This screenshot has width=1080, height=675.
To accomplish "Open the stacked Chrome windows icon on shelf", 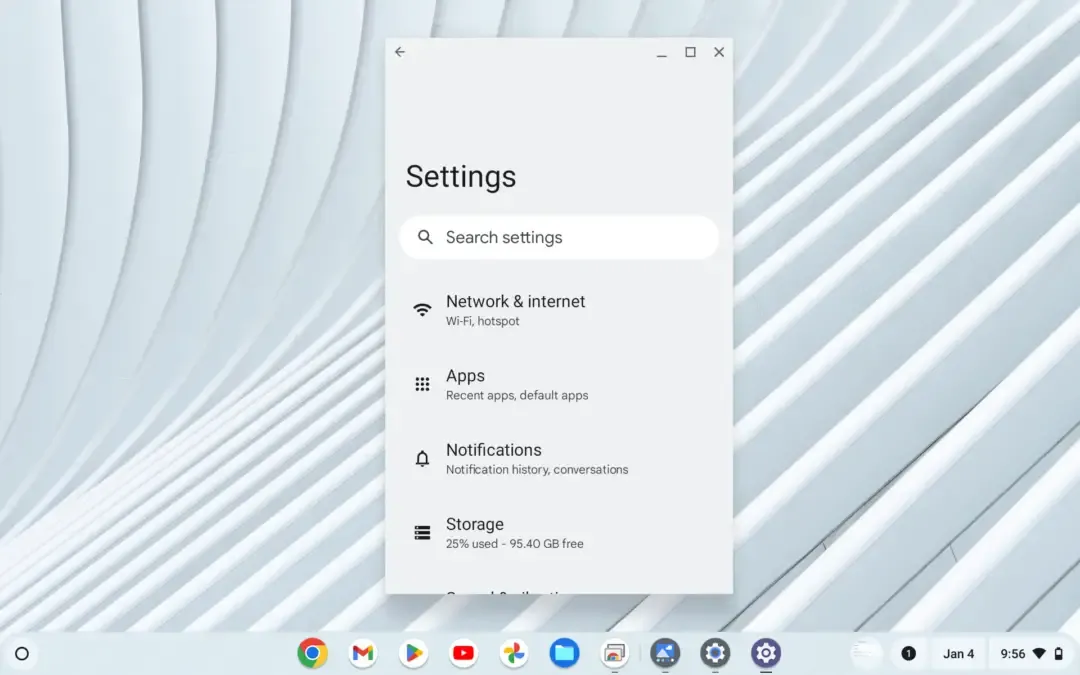I will (x=614, y=653).
